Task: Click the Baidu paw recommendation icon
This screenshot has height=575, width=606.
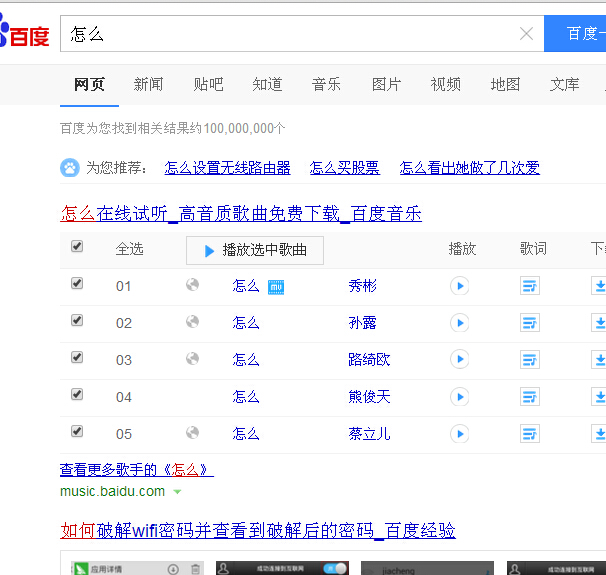Action: (x=70, y=168)
